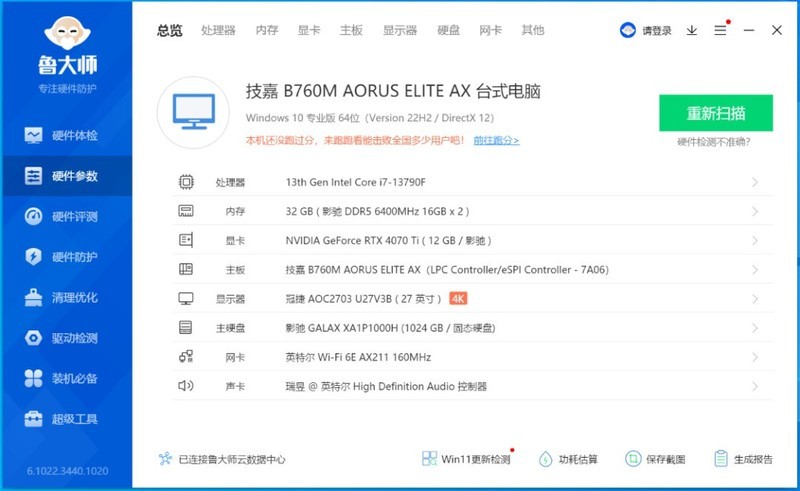The width and height of the screenshot is (800, 491).
Task: Open 装机必备 in the sidebar
Action: [x=66, y=378]
